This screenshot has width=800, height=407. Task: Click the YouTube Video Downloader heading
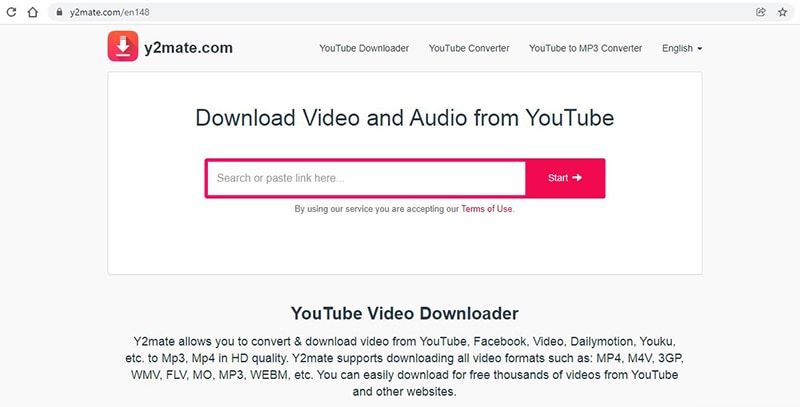pos(405,313)
